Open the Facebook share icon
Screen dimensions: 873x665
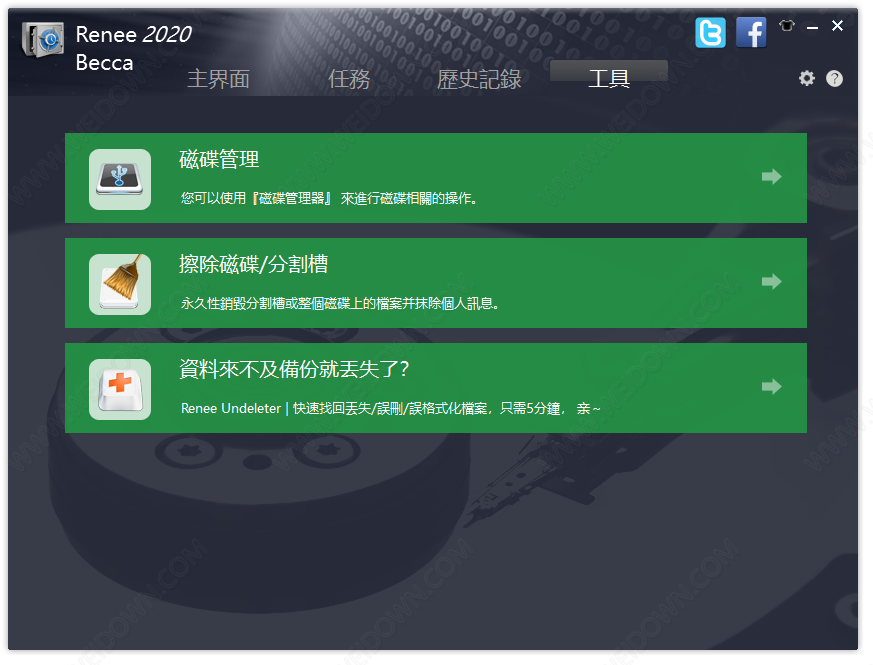point(751,33)
